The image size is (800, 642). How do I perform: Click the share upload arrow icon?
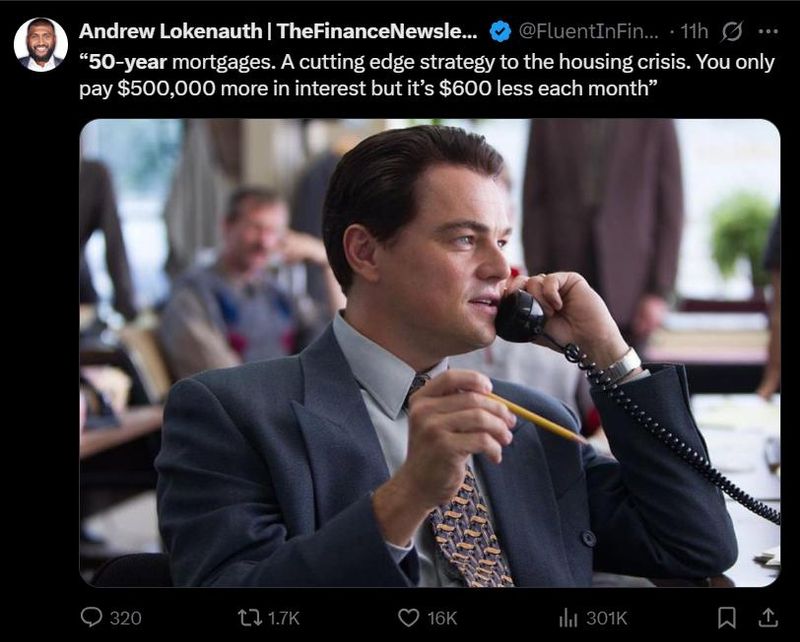(x=769, y=617)
